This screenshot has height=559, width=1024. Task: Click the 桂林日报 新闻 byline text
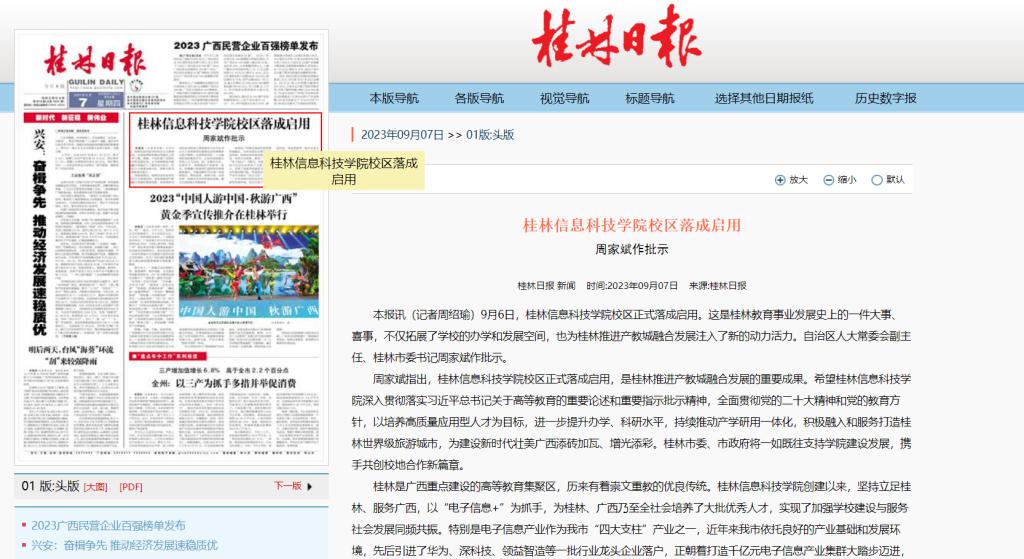546,285
